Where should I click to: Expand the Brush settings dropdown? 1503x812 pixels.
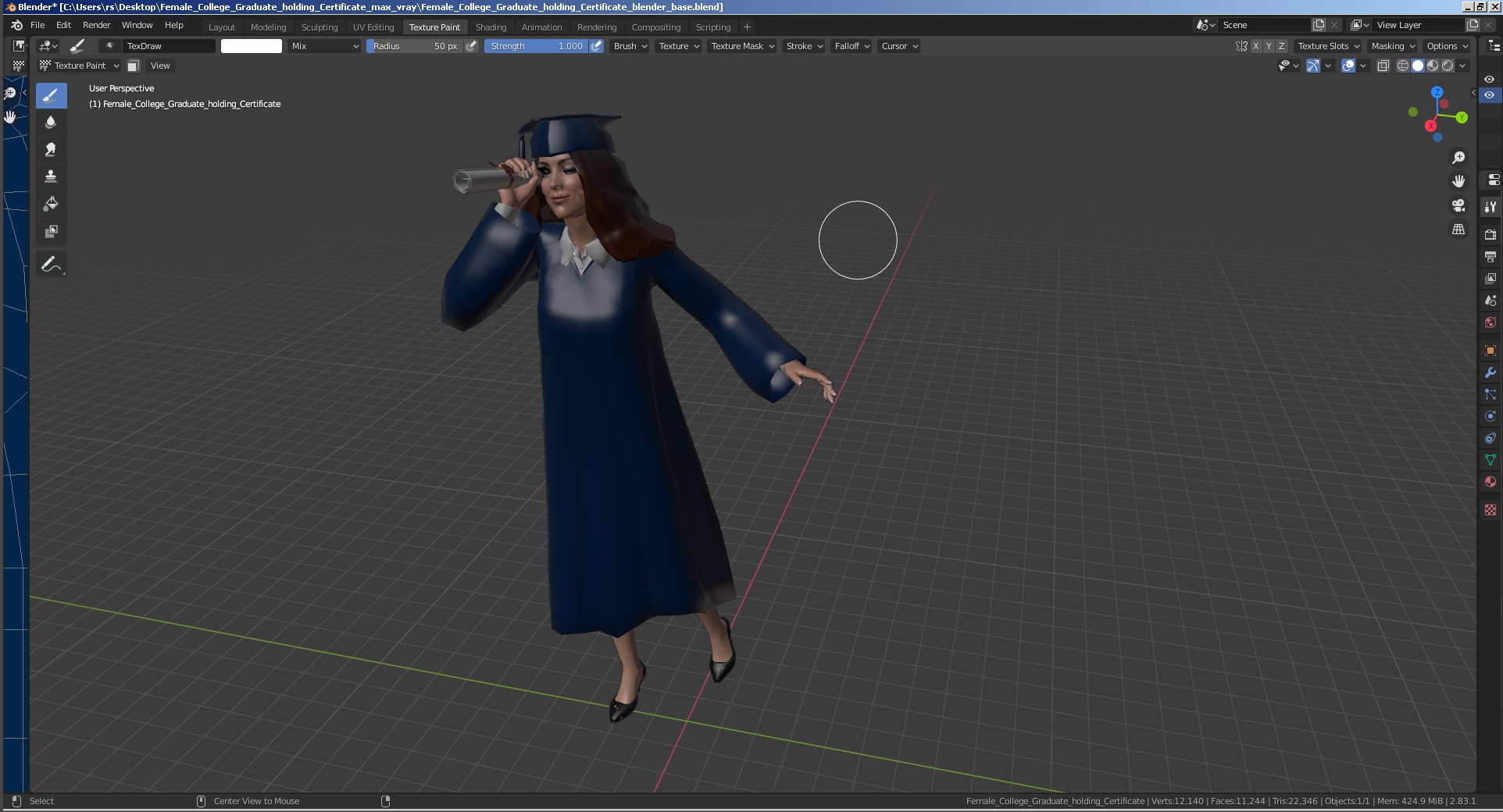[x=630, y=46]
